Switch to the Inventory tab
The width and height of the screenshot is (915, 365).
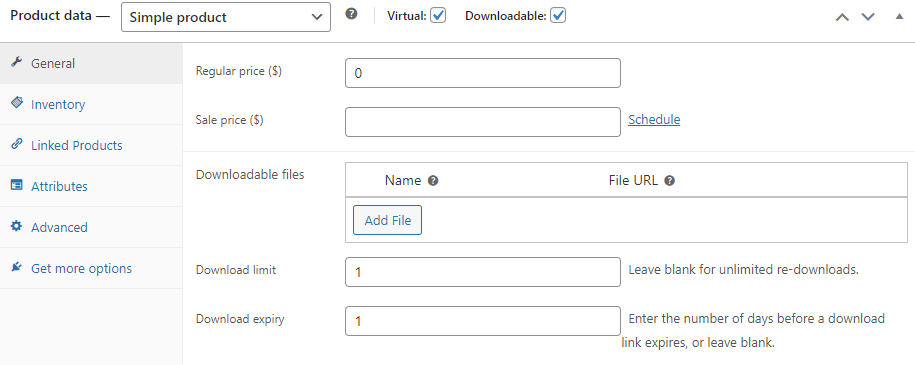[x=91, y=104]
